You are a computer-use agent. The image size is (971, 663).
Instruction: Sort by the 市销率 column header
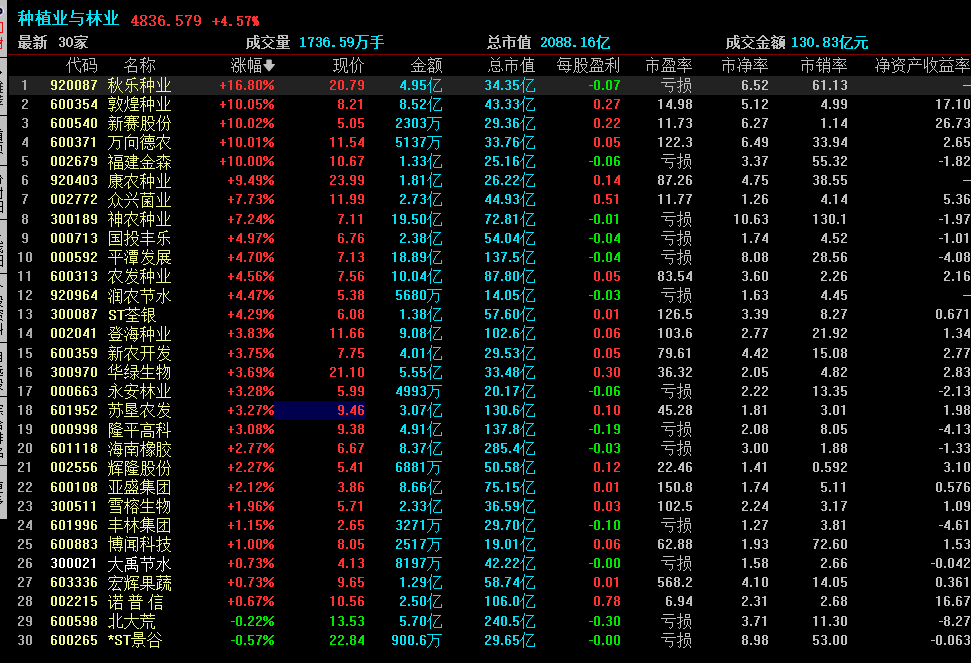pyautogui.click(x=824, y=65)
